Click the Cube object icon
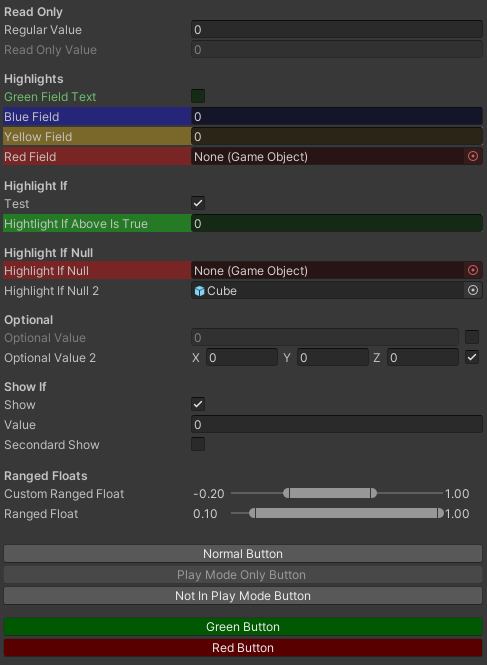Viewport: 487px width, 665px height. (199, 291)
